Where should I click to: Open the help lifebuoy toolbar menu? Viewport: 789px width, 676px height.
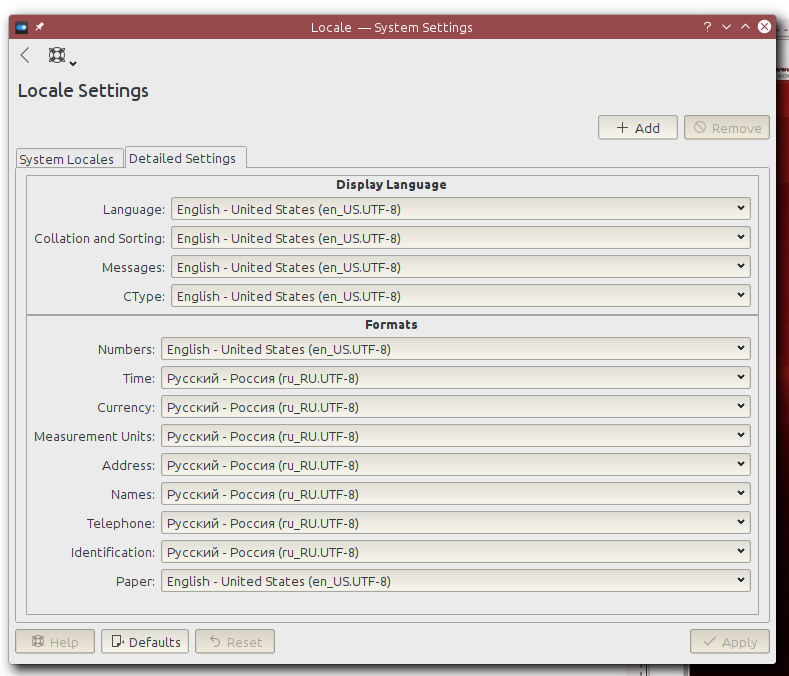tap(61, 57)
